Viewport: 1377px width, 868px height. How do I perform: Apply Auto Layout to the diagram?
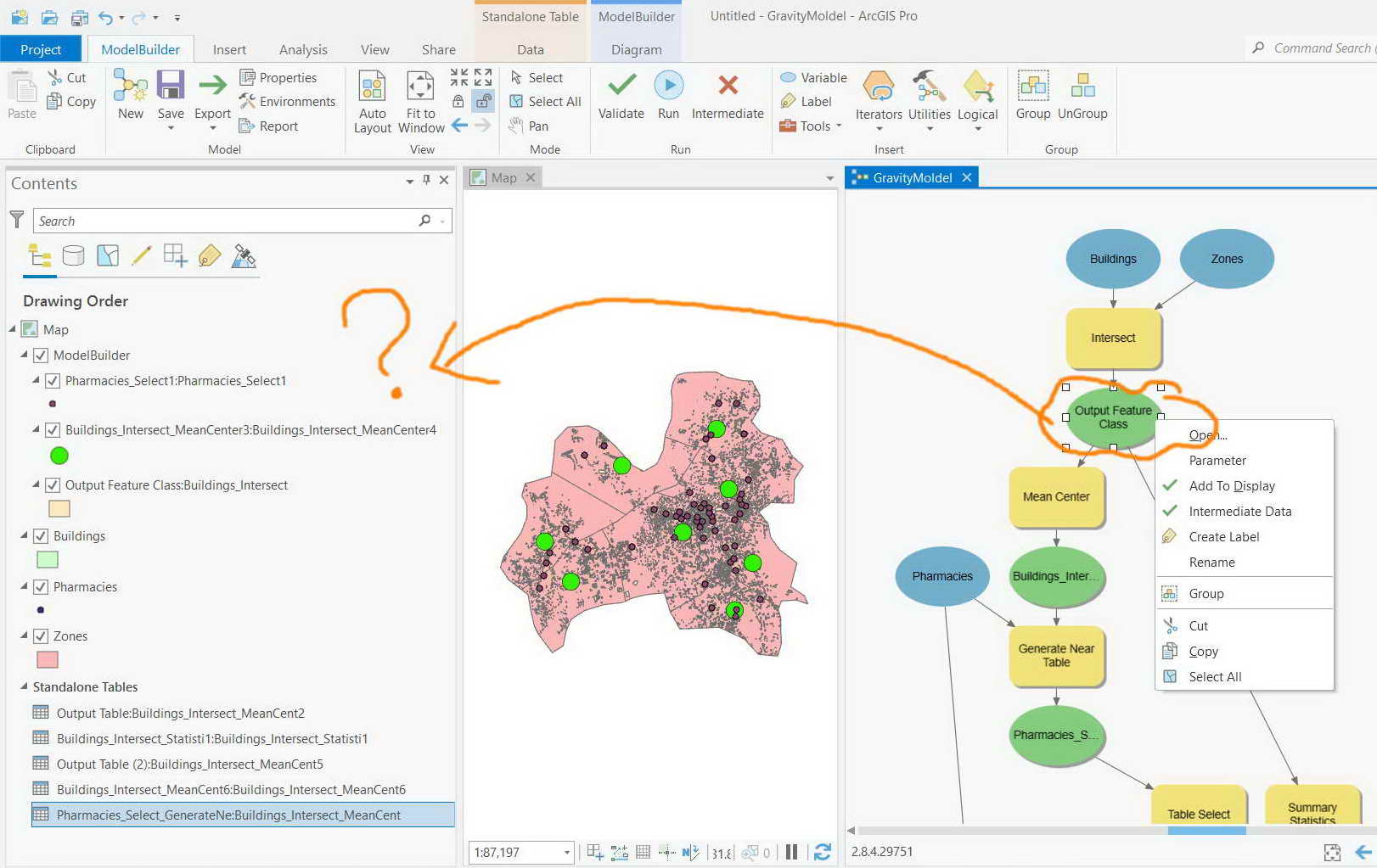tap(372, 87)
